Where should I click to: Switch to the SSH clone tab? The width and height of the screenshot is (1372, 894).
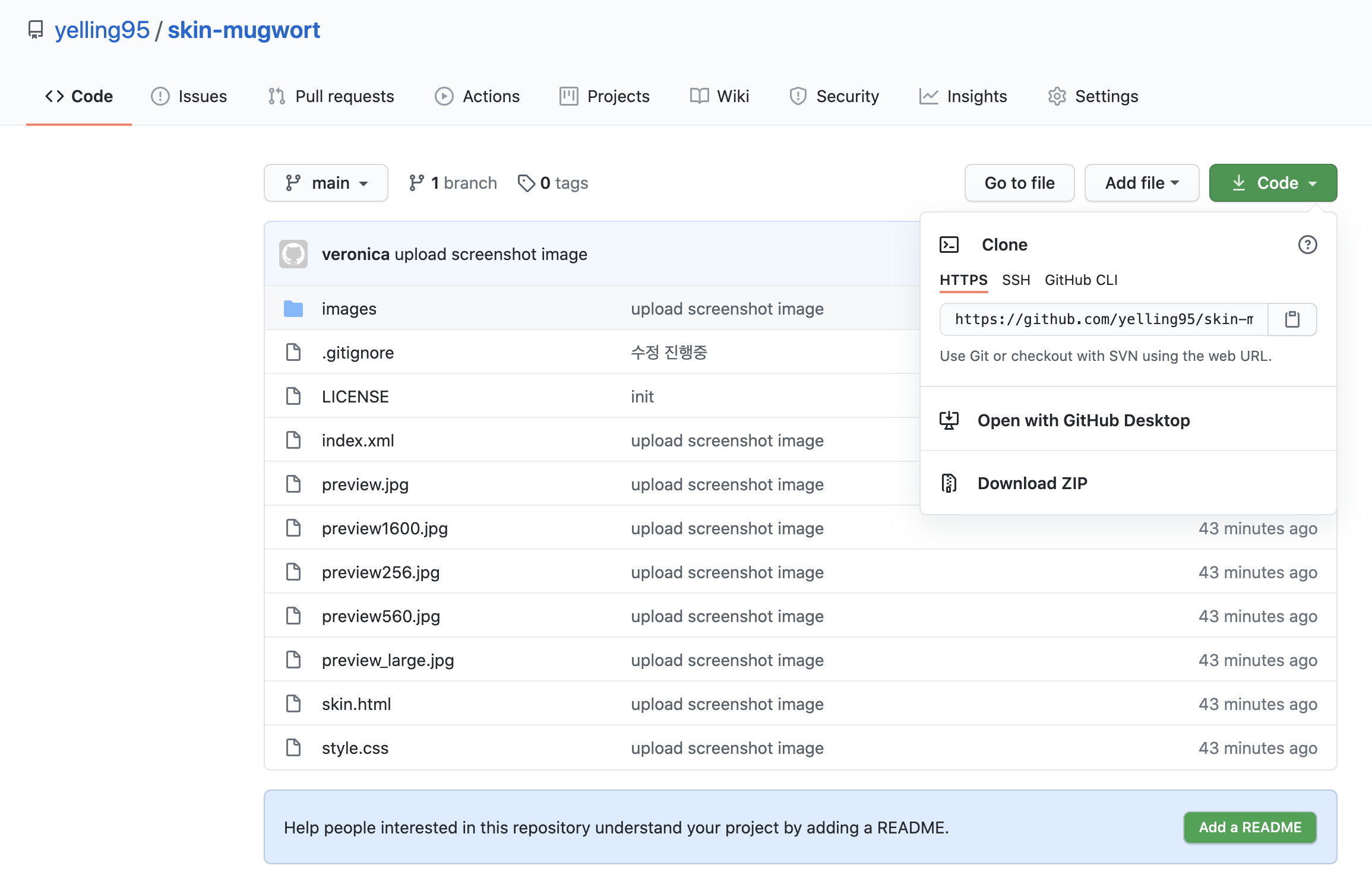pos(1016,280)
